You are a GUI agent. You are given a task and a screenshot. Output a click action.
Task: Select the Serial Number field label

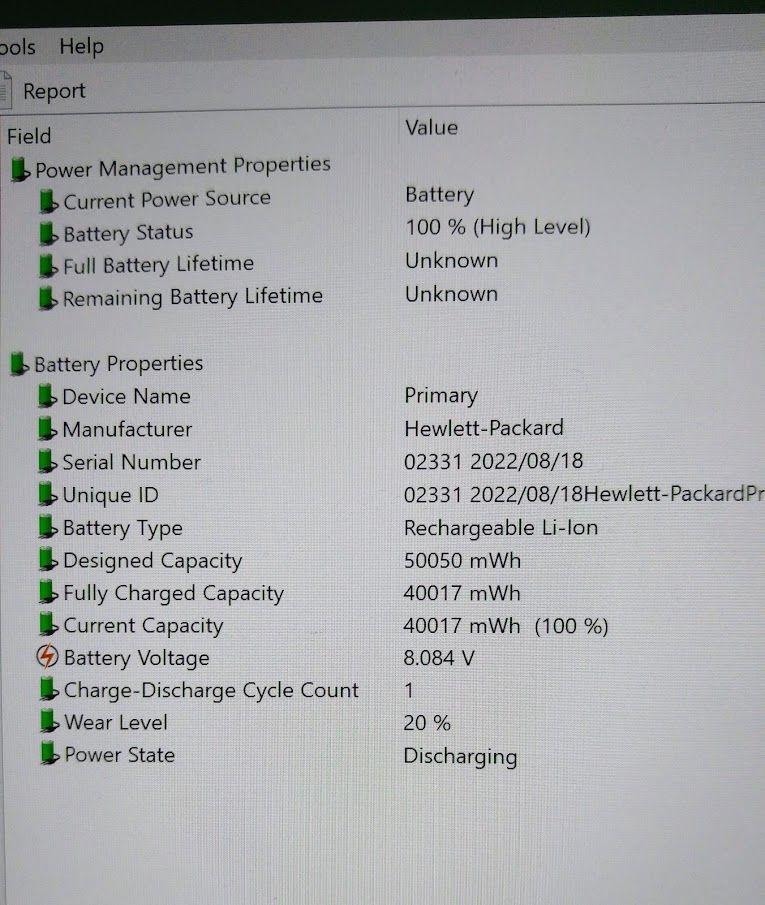pyautogui.click(x=131, y=462)
